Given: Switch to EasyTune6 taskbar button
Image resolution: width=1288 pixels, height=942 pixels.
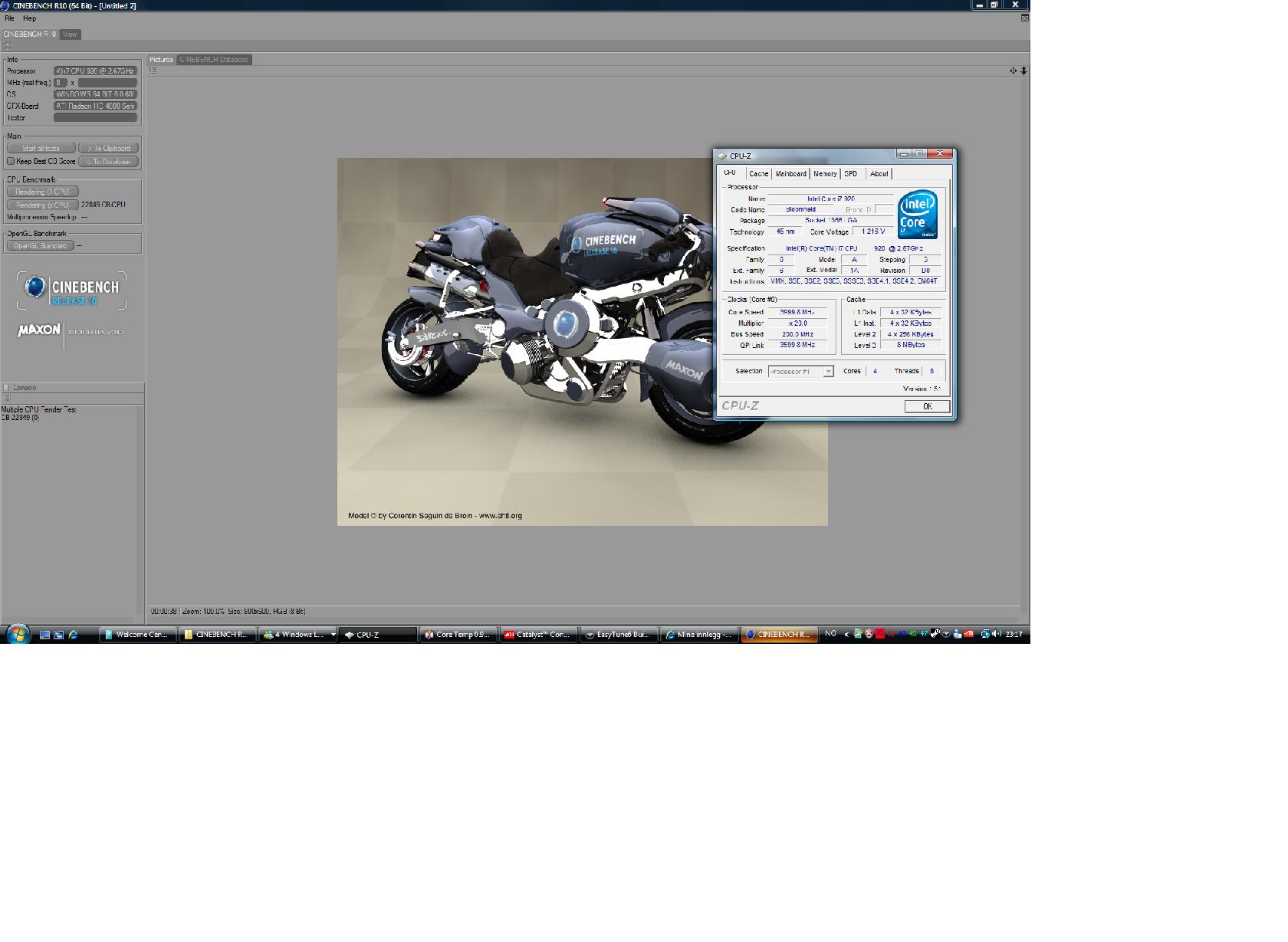Looking at the screenshot, I should coord(619,635).
